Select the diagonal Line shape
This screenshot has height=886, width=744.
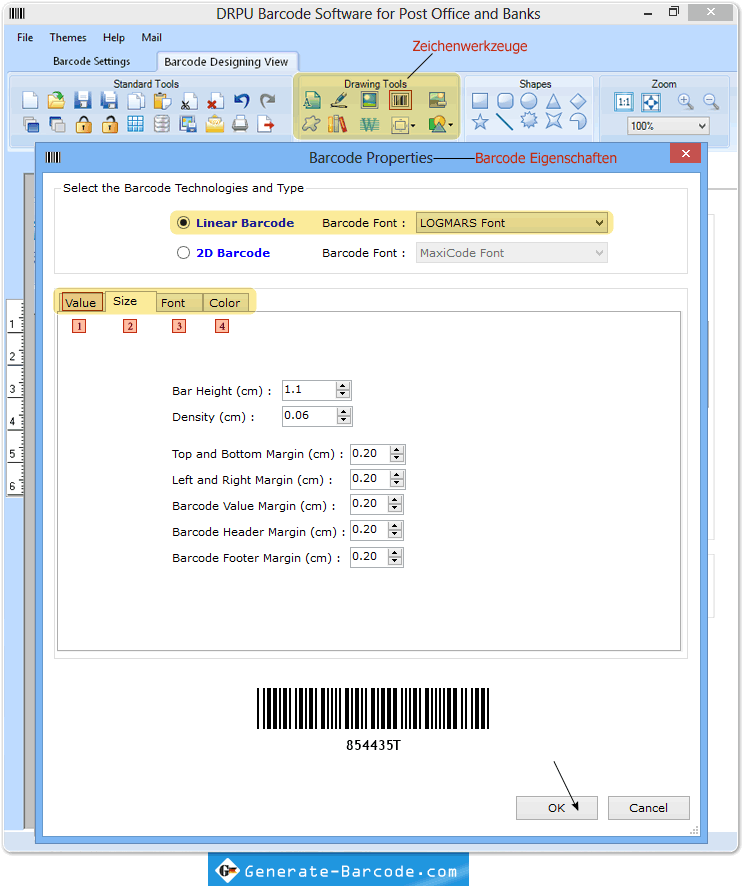pyautogui.click(x=504, y=121)
